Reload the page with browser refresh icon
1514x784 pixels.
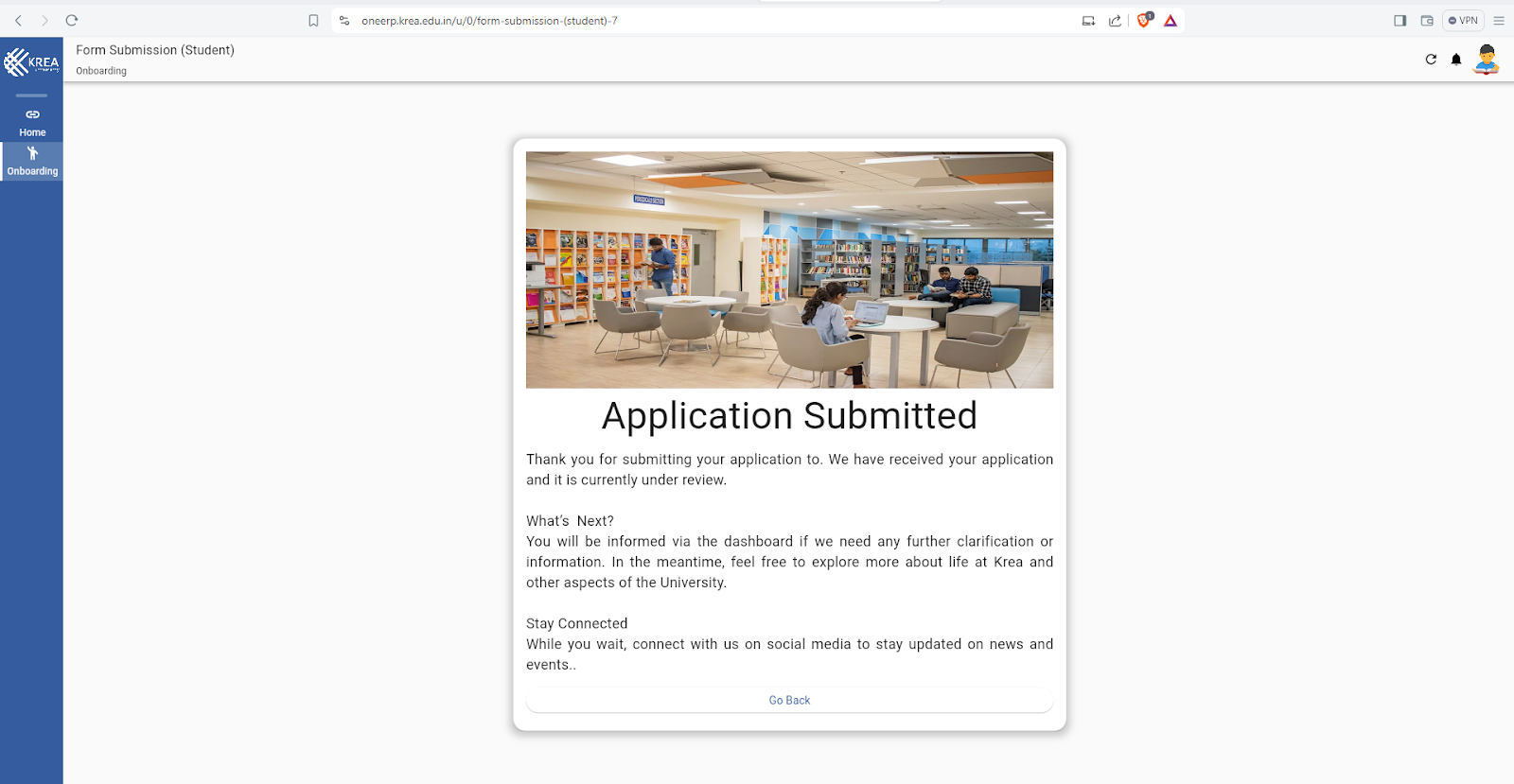point(72,20)
